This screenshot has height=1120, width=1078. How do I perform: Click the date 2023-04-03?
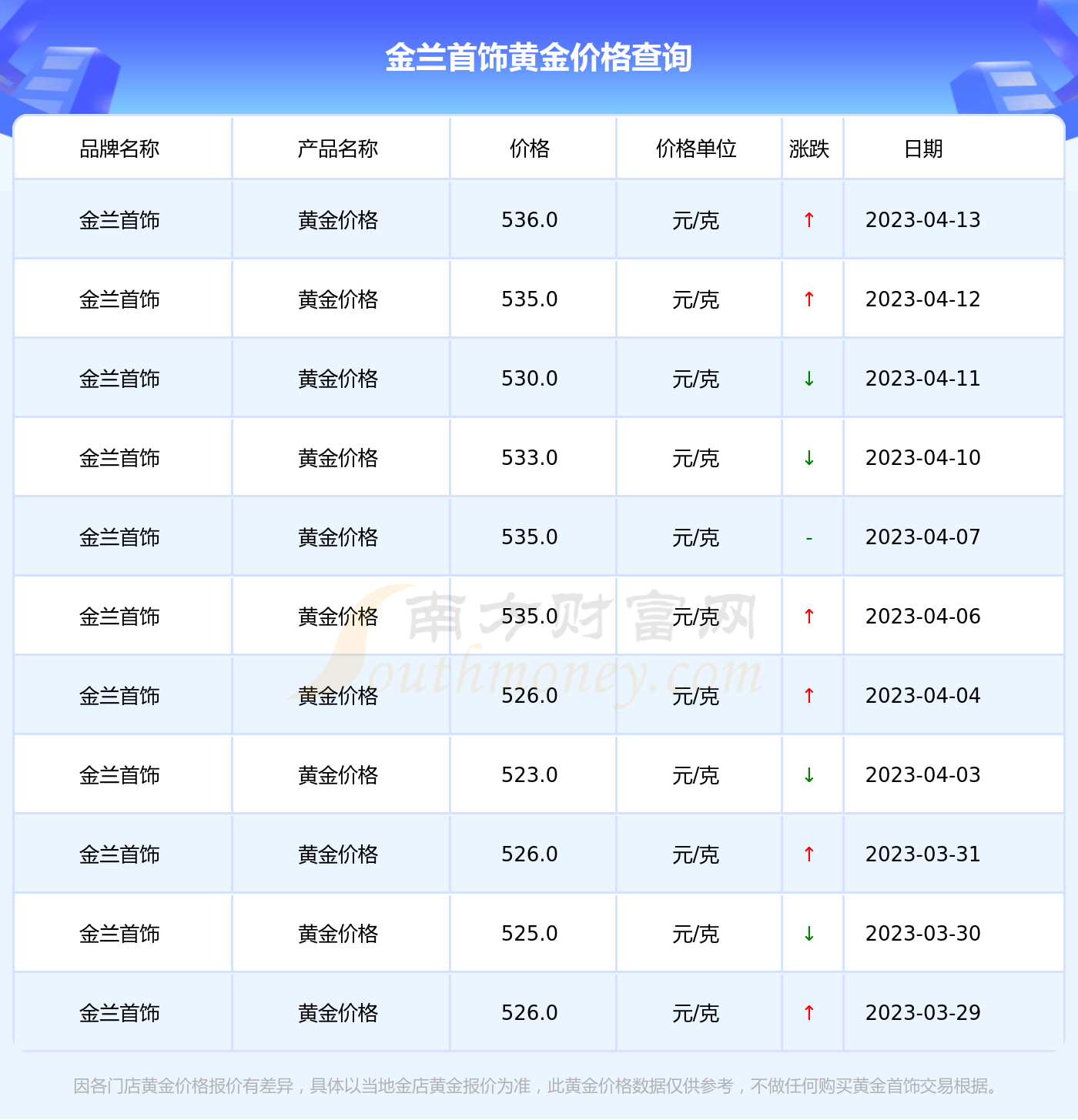pyautogui.click(x=923, y=775)
